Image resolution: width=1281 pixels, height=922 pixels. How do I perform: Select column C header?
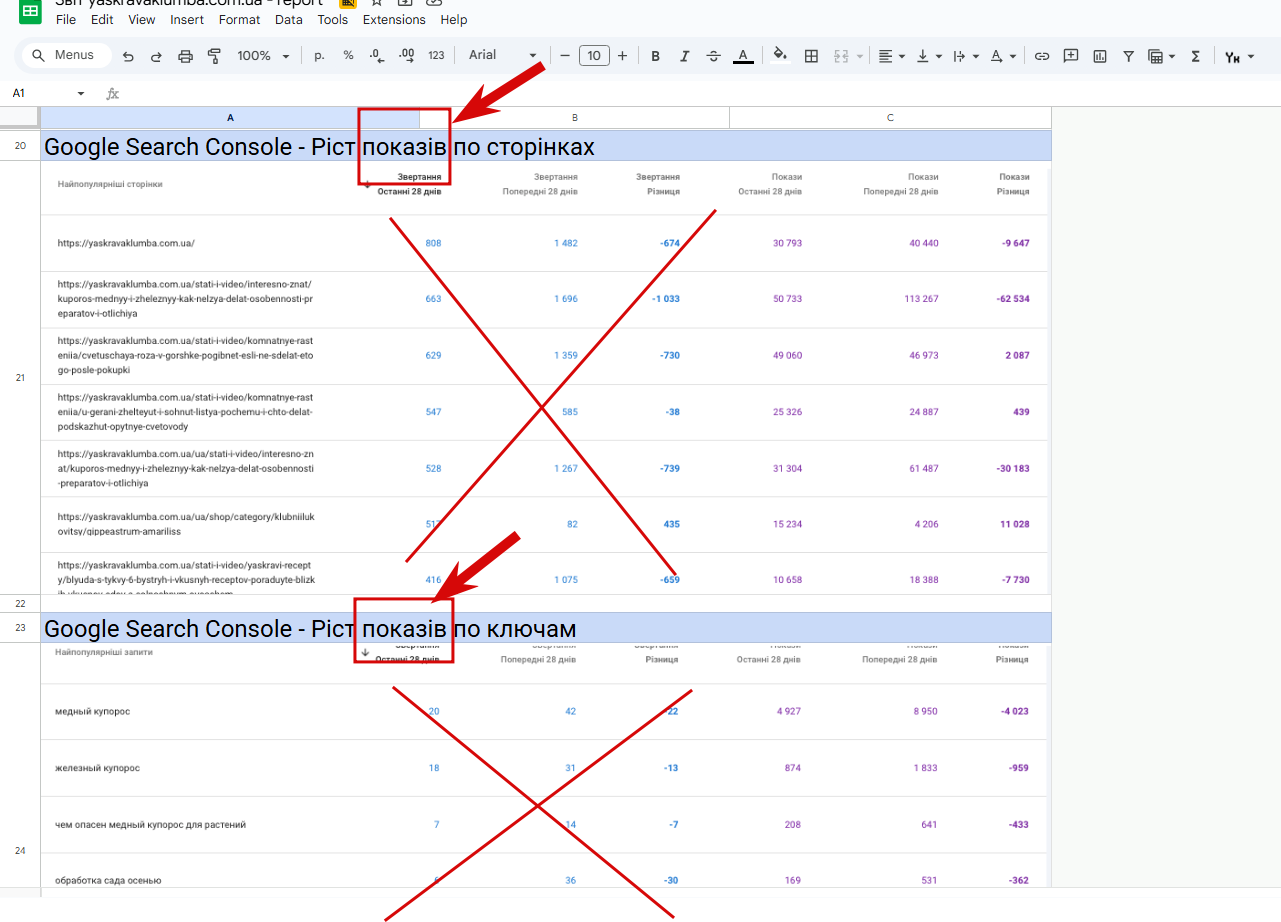pyautogui.click(x=890, y=118)
